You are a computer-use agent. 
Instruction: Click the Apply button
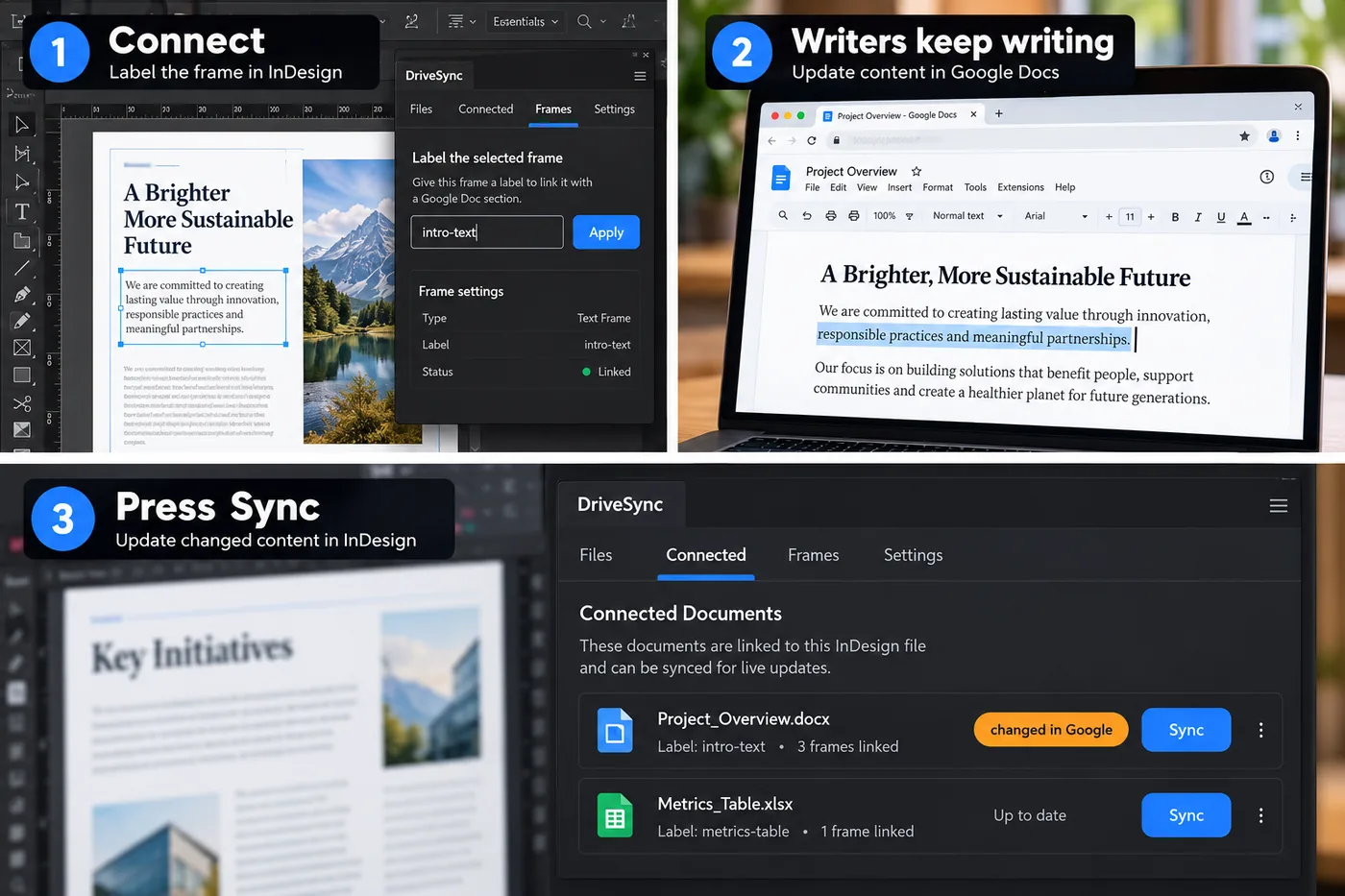pos(606,232)
